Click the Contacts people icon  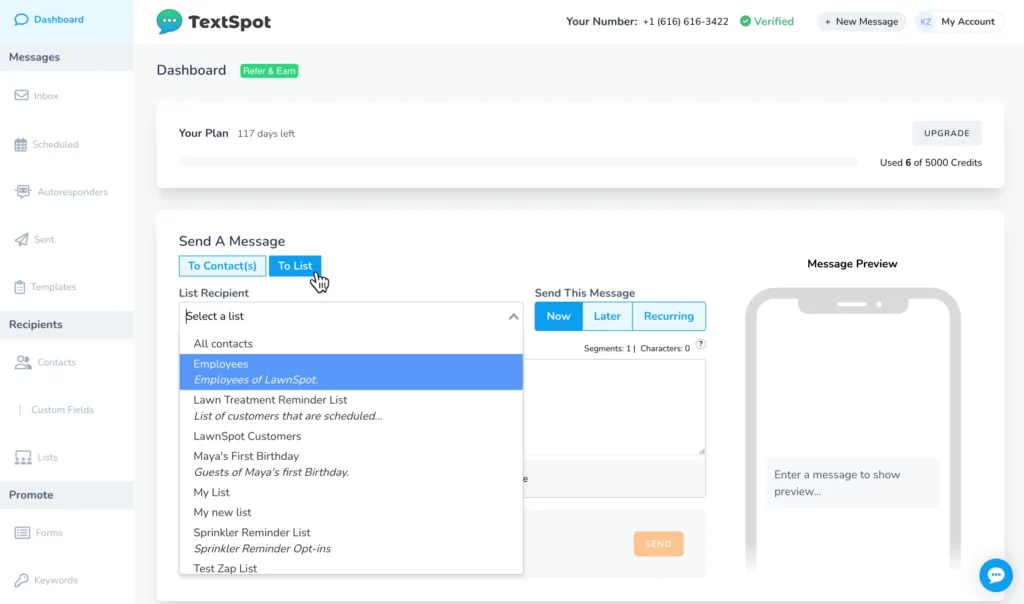click(x=23, y=362)
